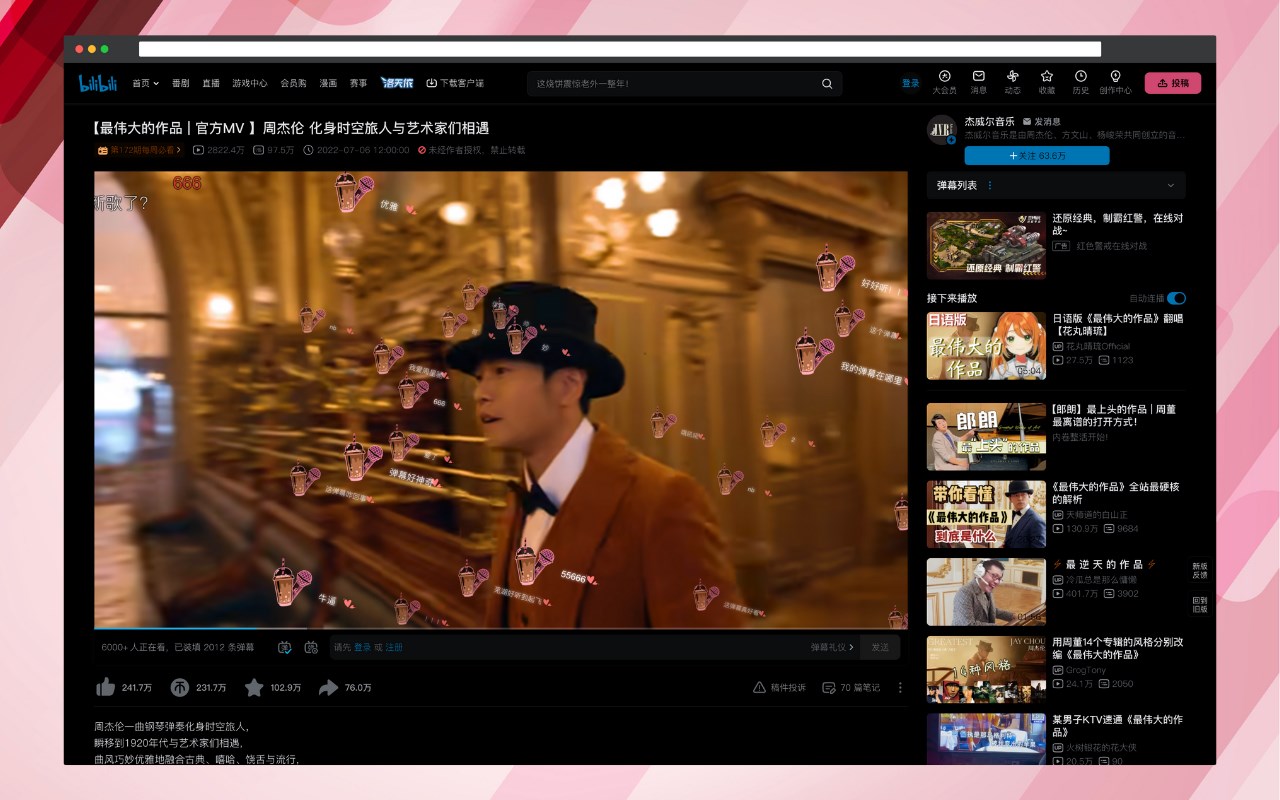The width and height of the screenshot is (1280, 800).
Task: Open the 首页 dropdown menu
Action: 146,83
